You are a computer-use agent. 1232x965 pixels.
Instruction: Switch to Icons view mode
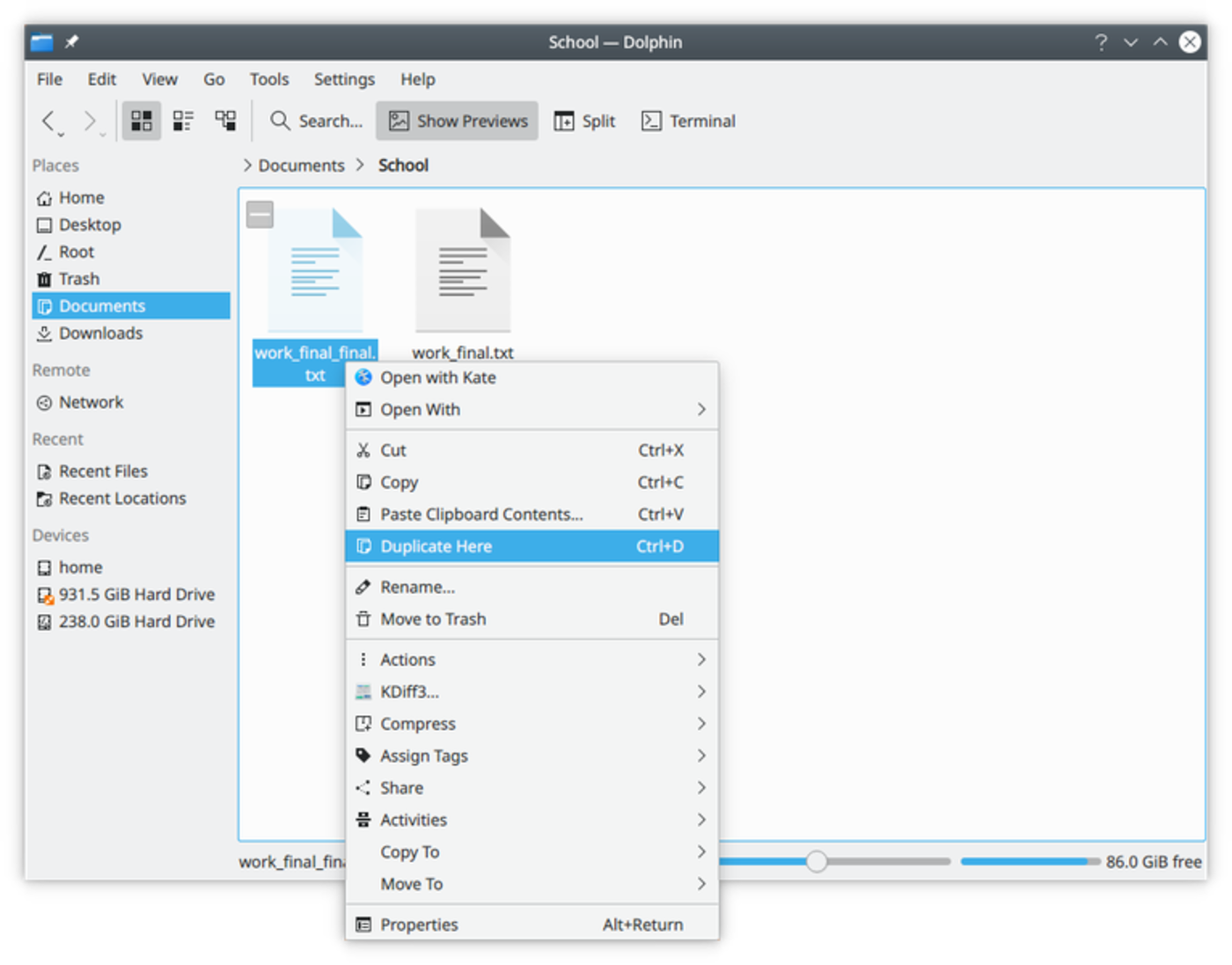coord(141,121)
